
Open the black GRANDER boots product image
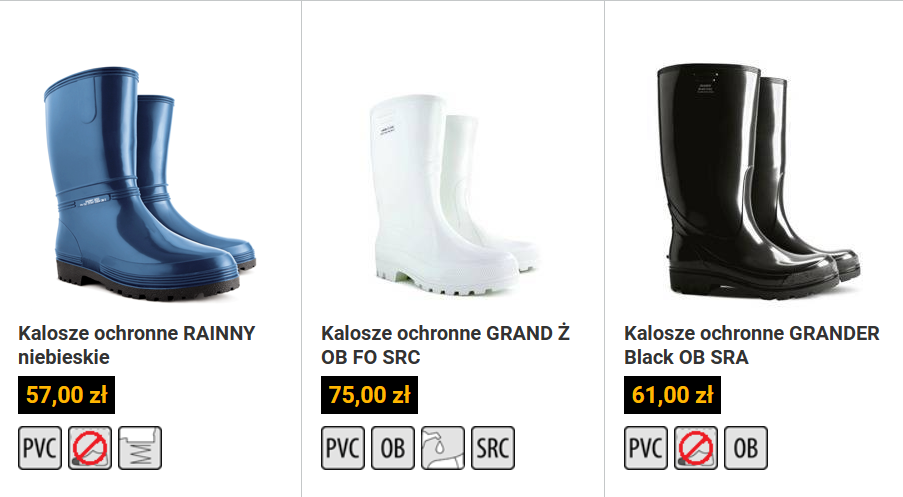758,181
